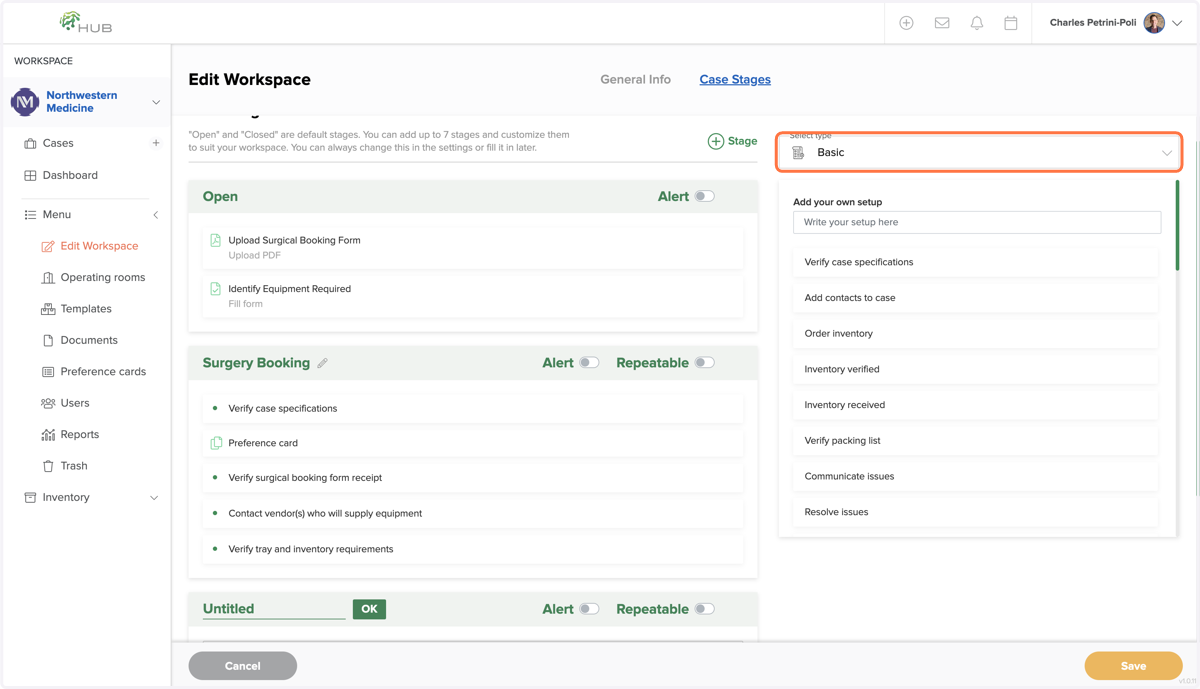Click the Preference card copy icon
Viewport: 1200px width, 689px height.
click(x=216, y=443)
